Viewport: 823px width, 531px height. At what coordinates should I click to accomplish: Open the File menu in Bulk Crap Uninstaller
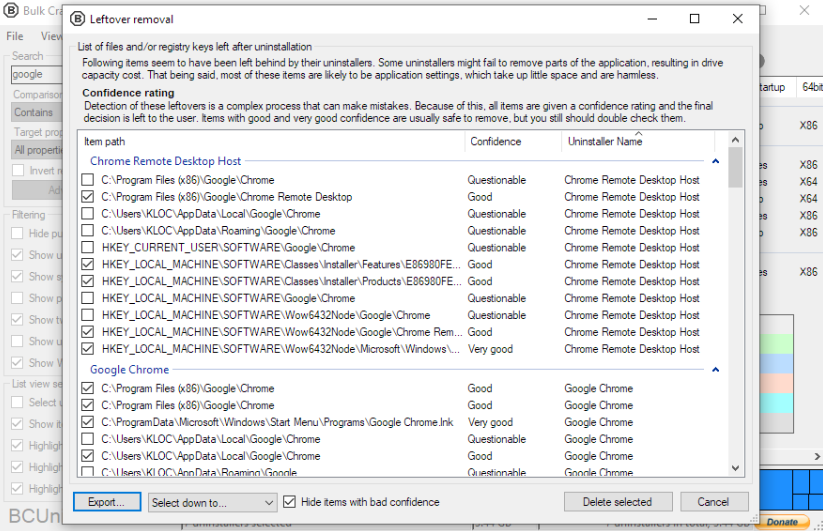[x=15, y=36]
